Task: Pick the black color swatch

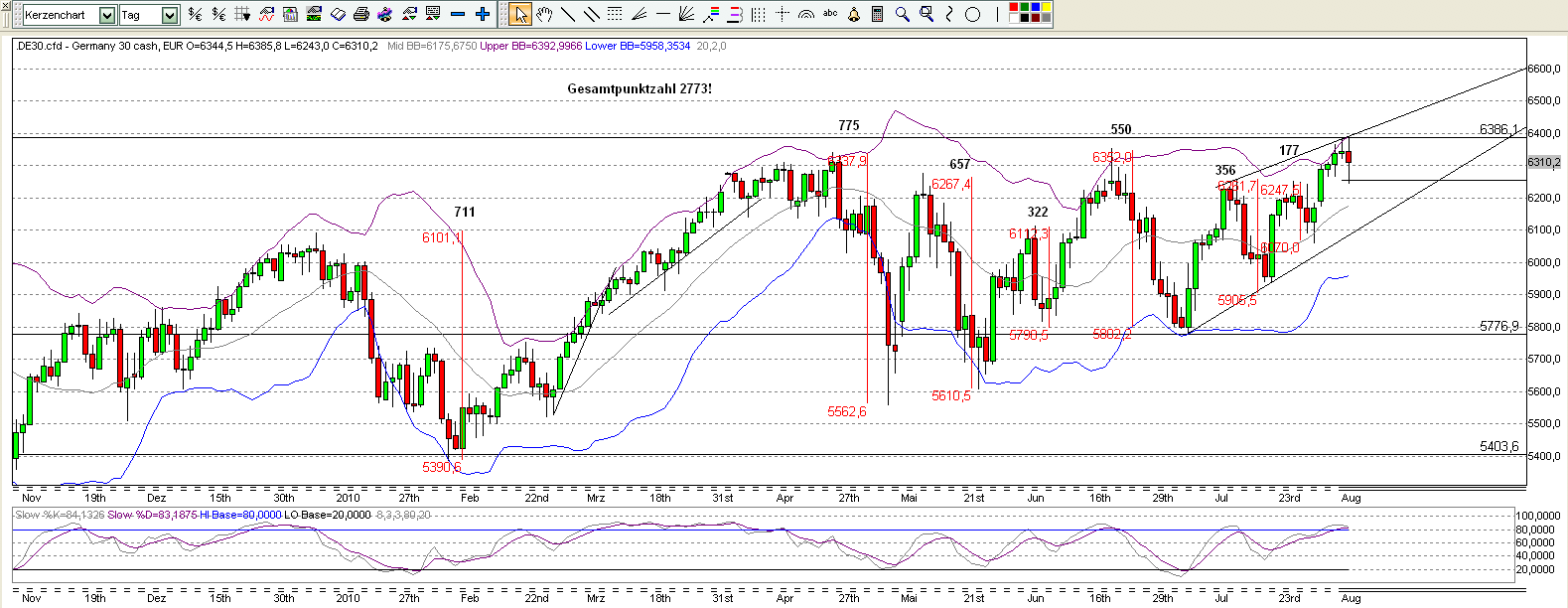Action: pos(1025,18)
